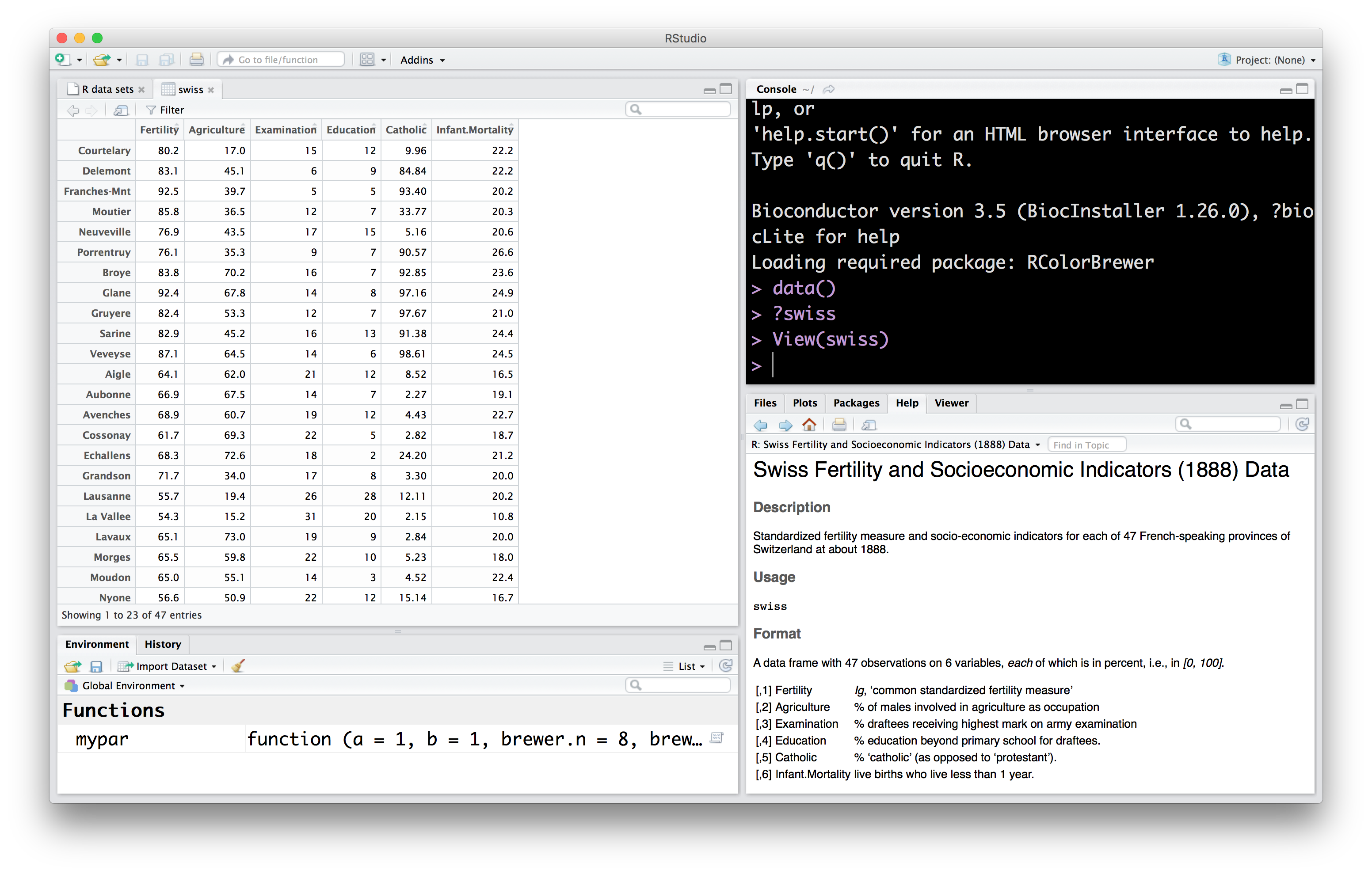Image resolution: width=1372 pixels, height=874 pixels.
Task: Open the Addins menu
Action: click(x=422, y=60)
